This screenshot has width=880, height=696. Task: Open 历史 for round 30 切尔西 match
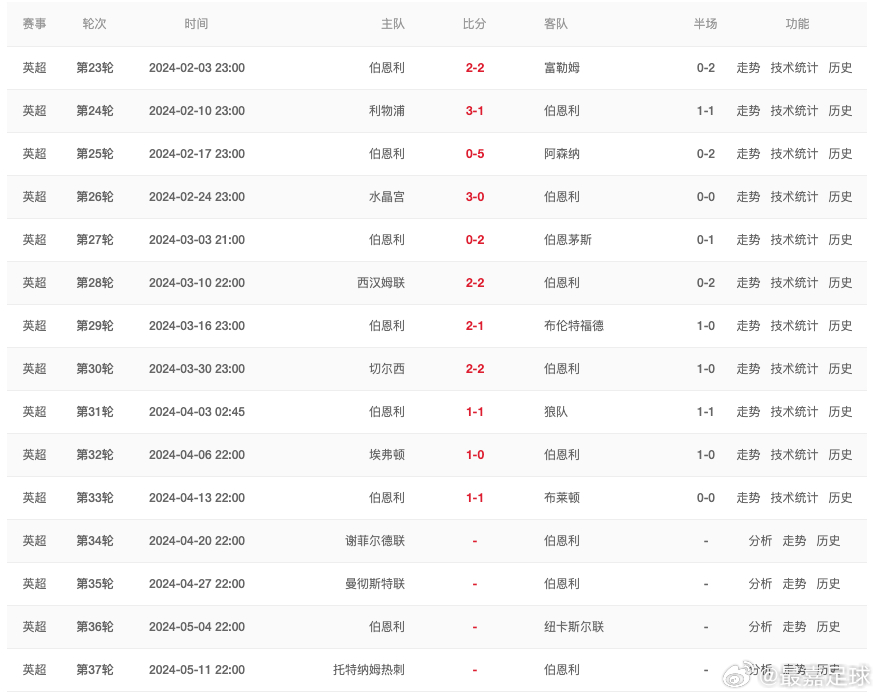tap(840, 369)
